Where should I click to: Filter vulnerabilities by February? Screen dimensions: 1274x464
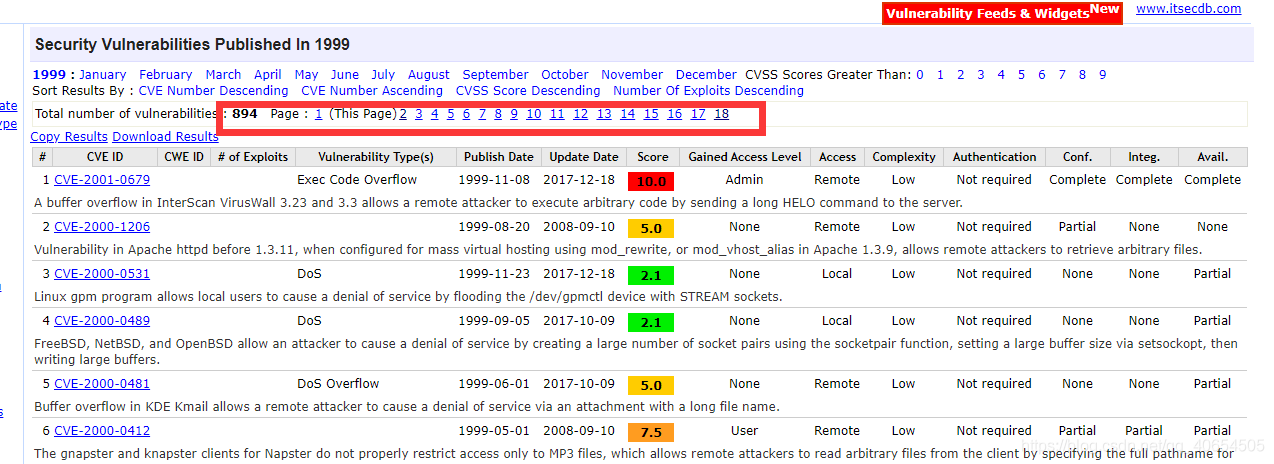(x=166, y=75)
